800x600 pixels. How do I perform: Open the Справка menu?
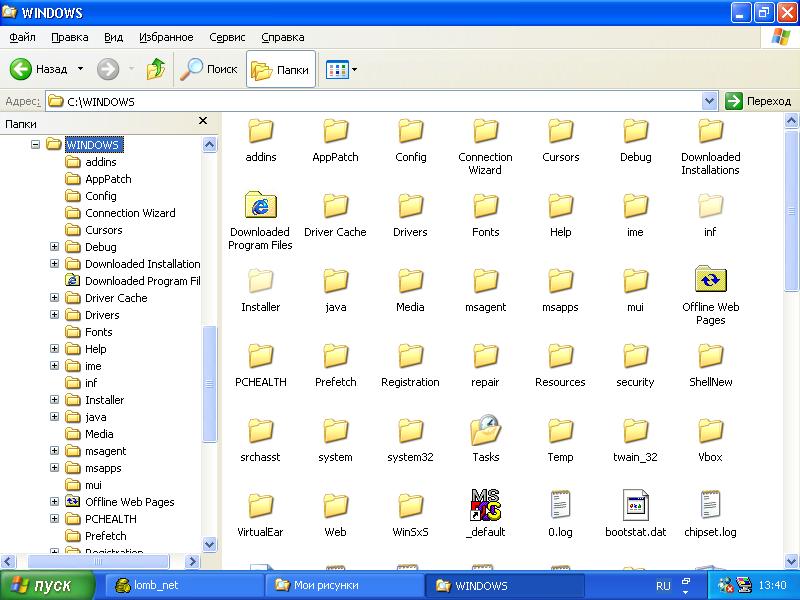point(283,37)
